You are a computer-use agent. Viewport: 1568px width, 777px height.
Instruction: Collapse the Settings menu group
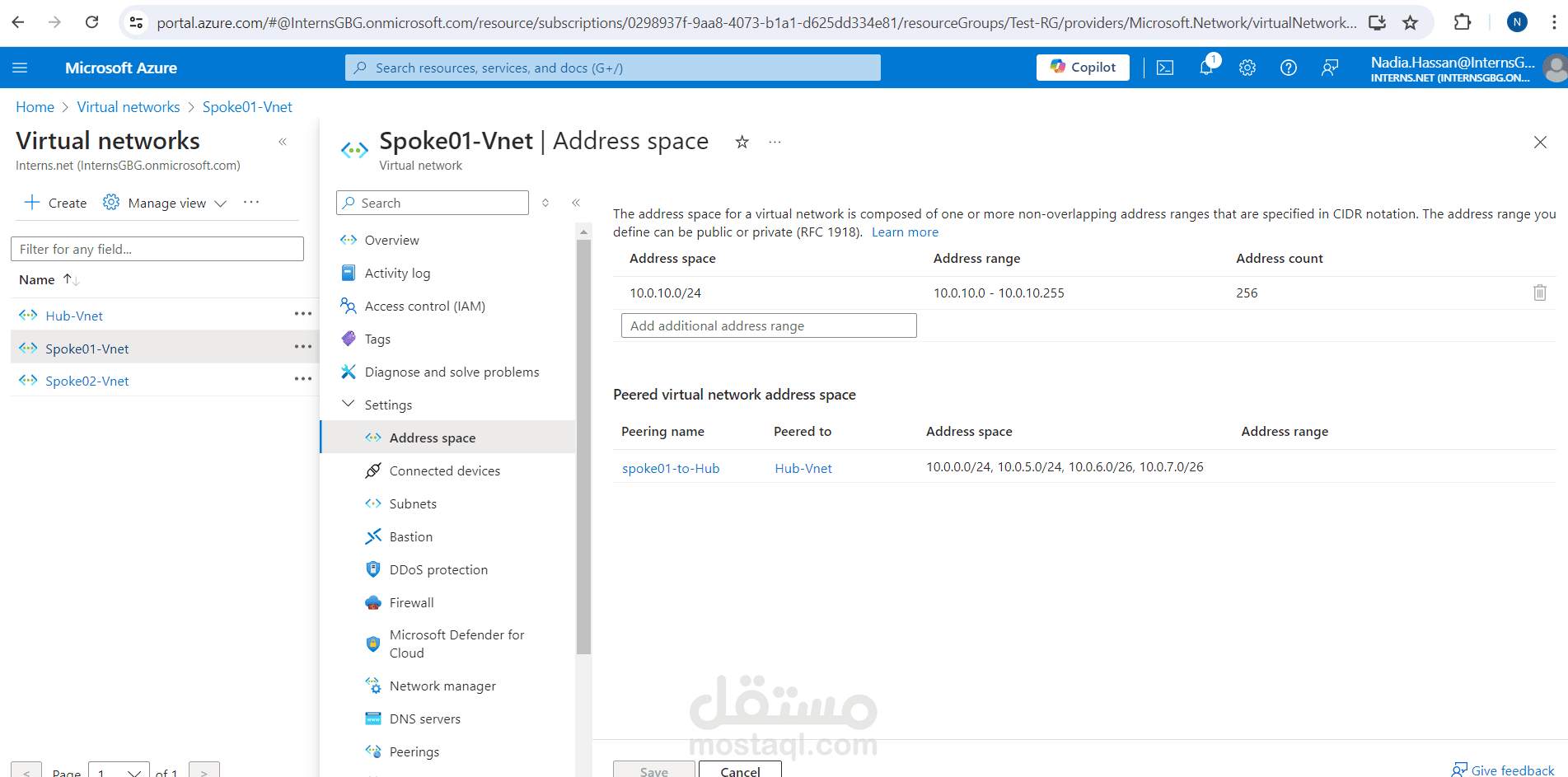click(x=348, y=405)
